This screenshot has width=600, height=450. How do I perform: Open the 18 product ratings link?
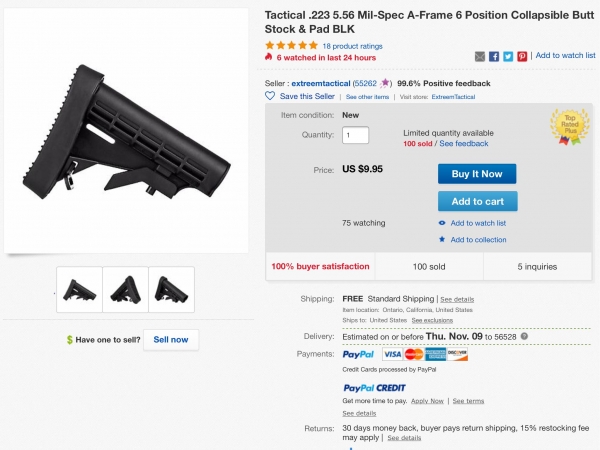[352, 46]
